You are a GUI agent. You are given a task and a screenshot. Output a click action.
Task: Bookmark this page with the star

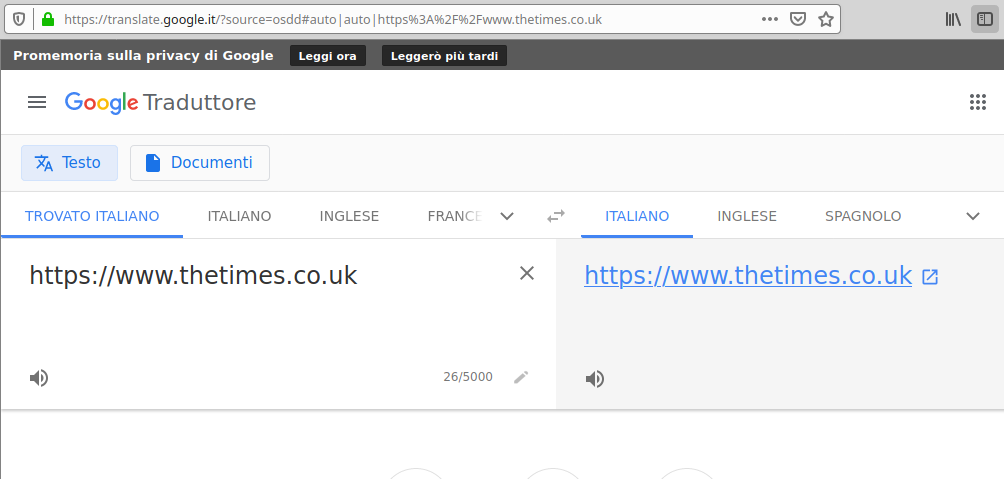click(x=826, y=19)
